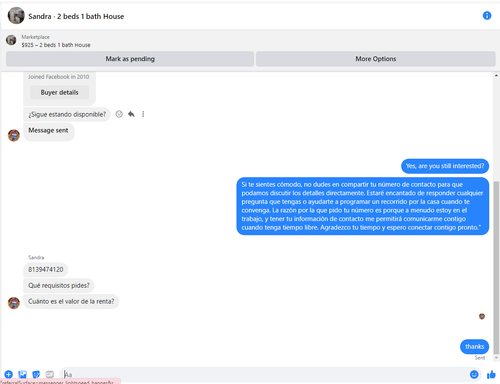Click the 'Sandra' sender name label
Image resolution: width=500 pixels, height=384 pixels.
pyautogui.click(x=36, y=257)
